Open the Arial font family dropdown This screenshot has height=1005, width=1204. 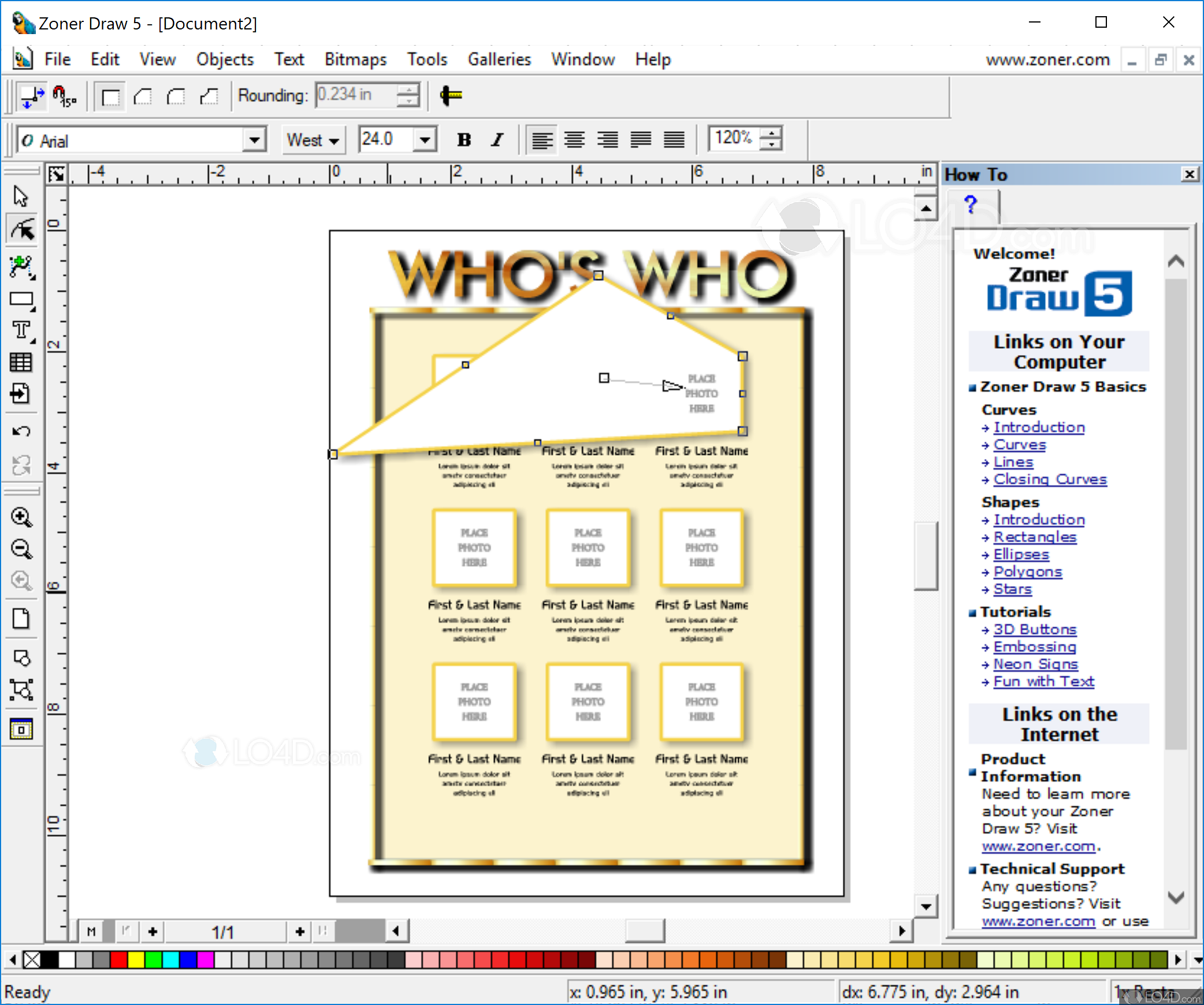pos(254,140)
